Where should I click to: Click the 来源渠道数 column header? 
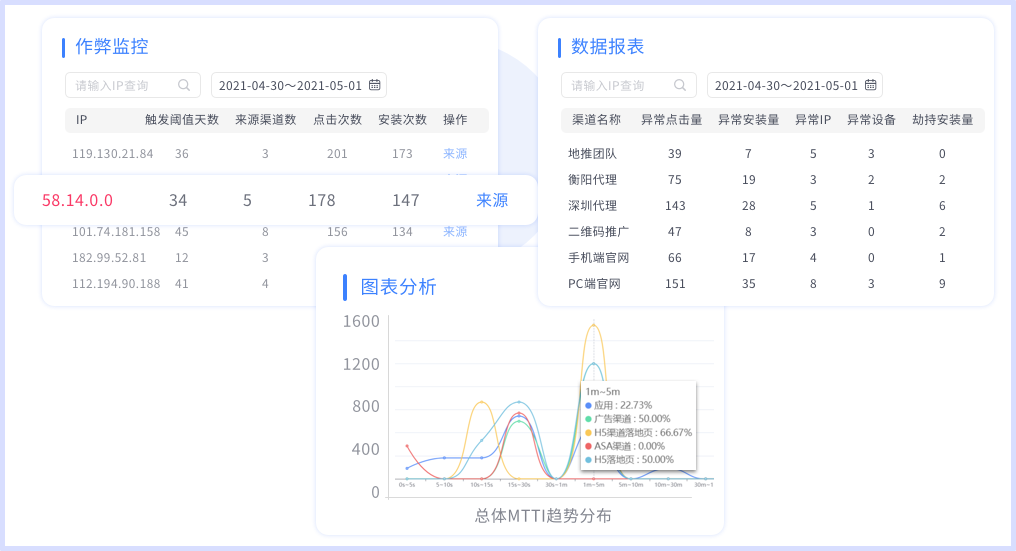pos(266,120)
